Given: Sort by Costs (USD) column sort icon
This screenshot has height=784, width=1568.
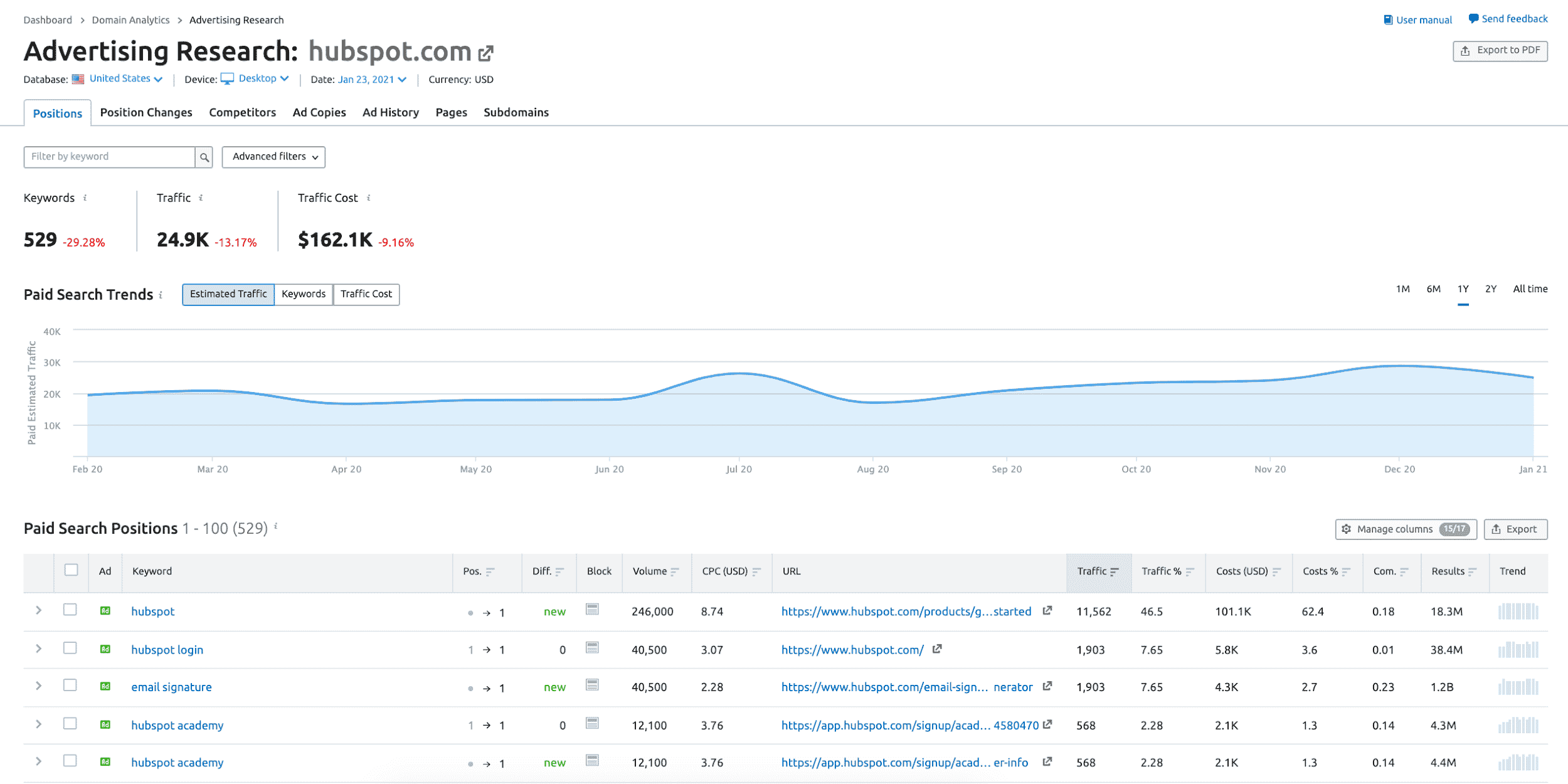Looking at the screenshot, I should coord(1276,572).
